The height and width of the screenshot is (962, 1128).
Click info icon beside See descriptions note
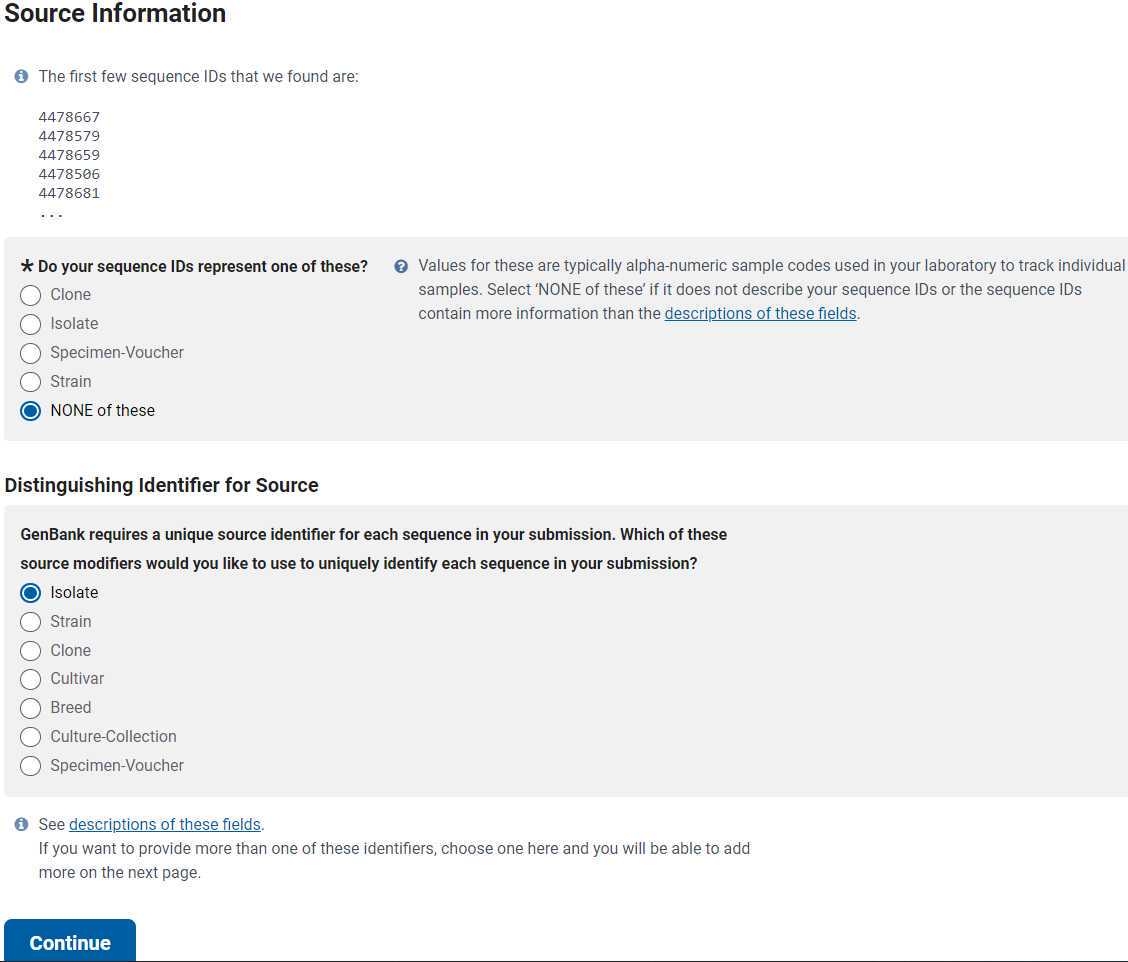coord(22,825)
